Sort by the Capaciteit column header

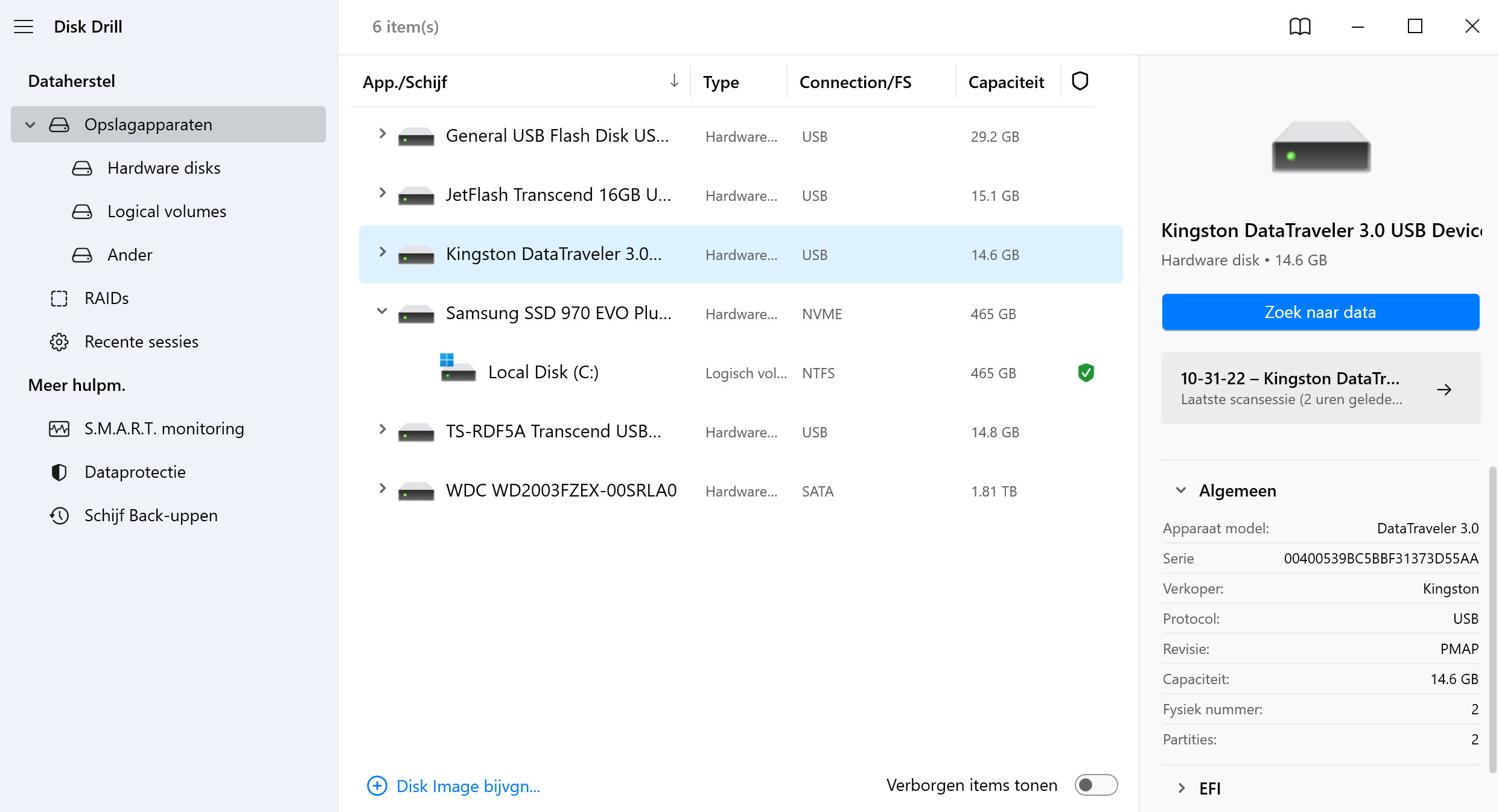(1006, 82)
